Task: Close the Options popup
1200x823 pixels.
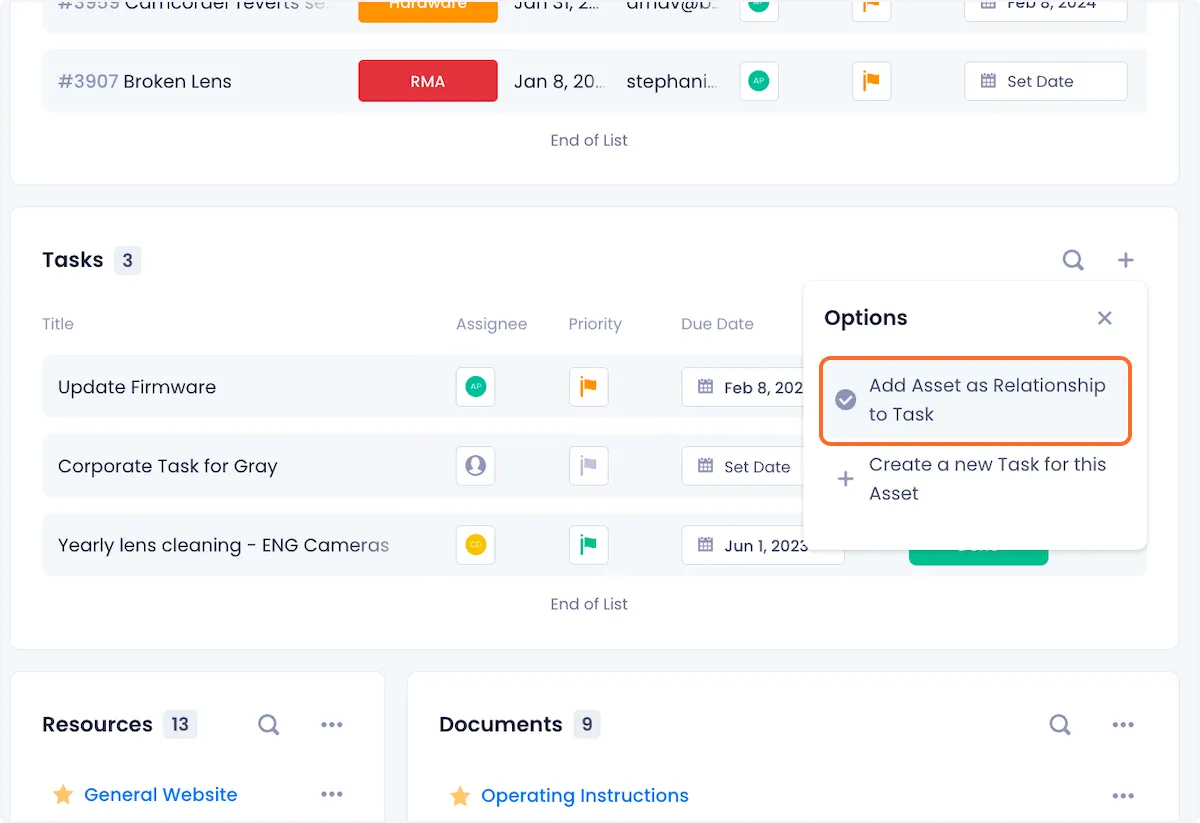Action: pos(1105,318)
